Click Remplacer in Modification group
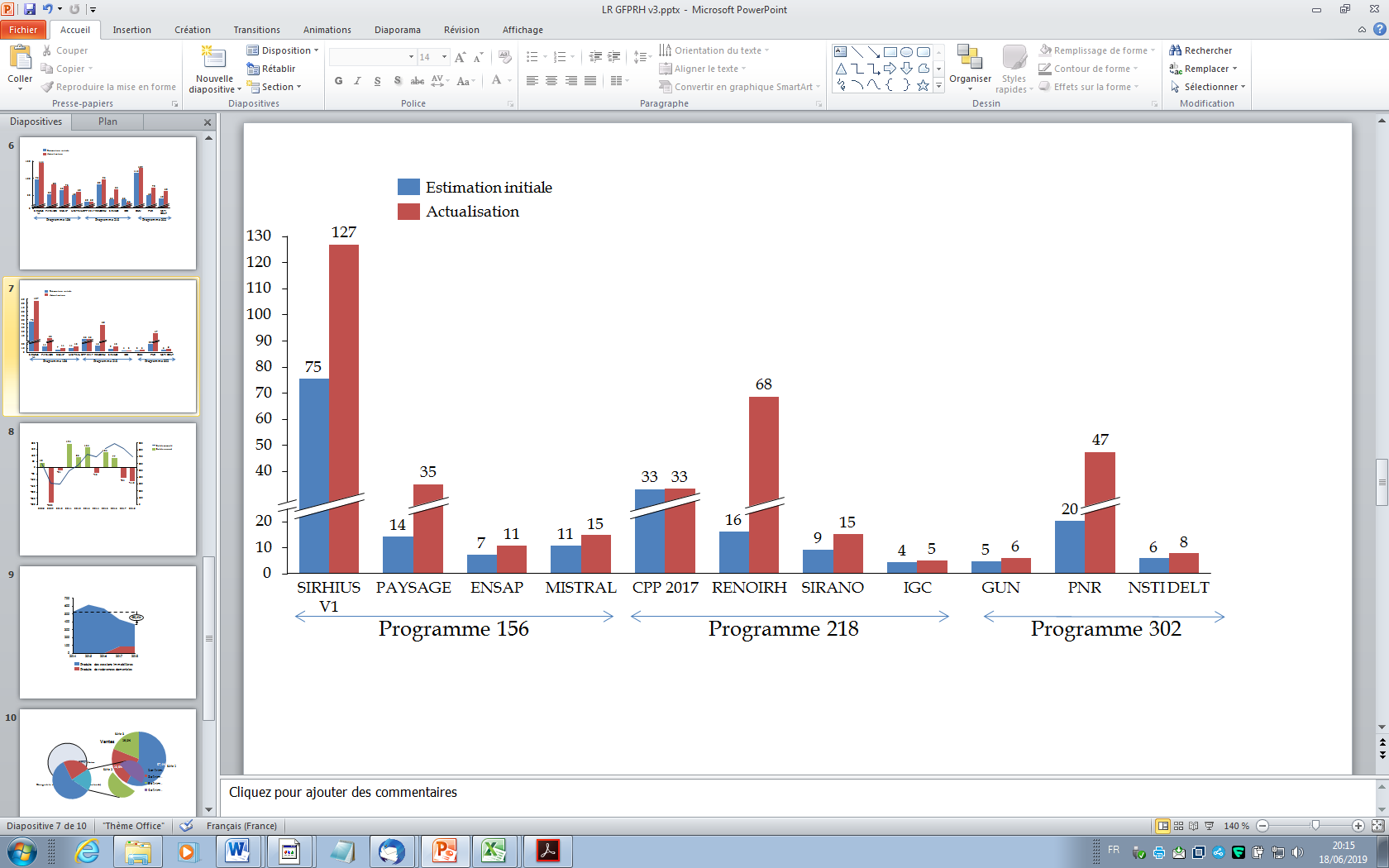This screenshot has width=1389, height=868. tap(1206, 69)
